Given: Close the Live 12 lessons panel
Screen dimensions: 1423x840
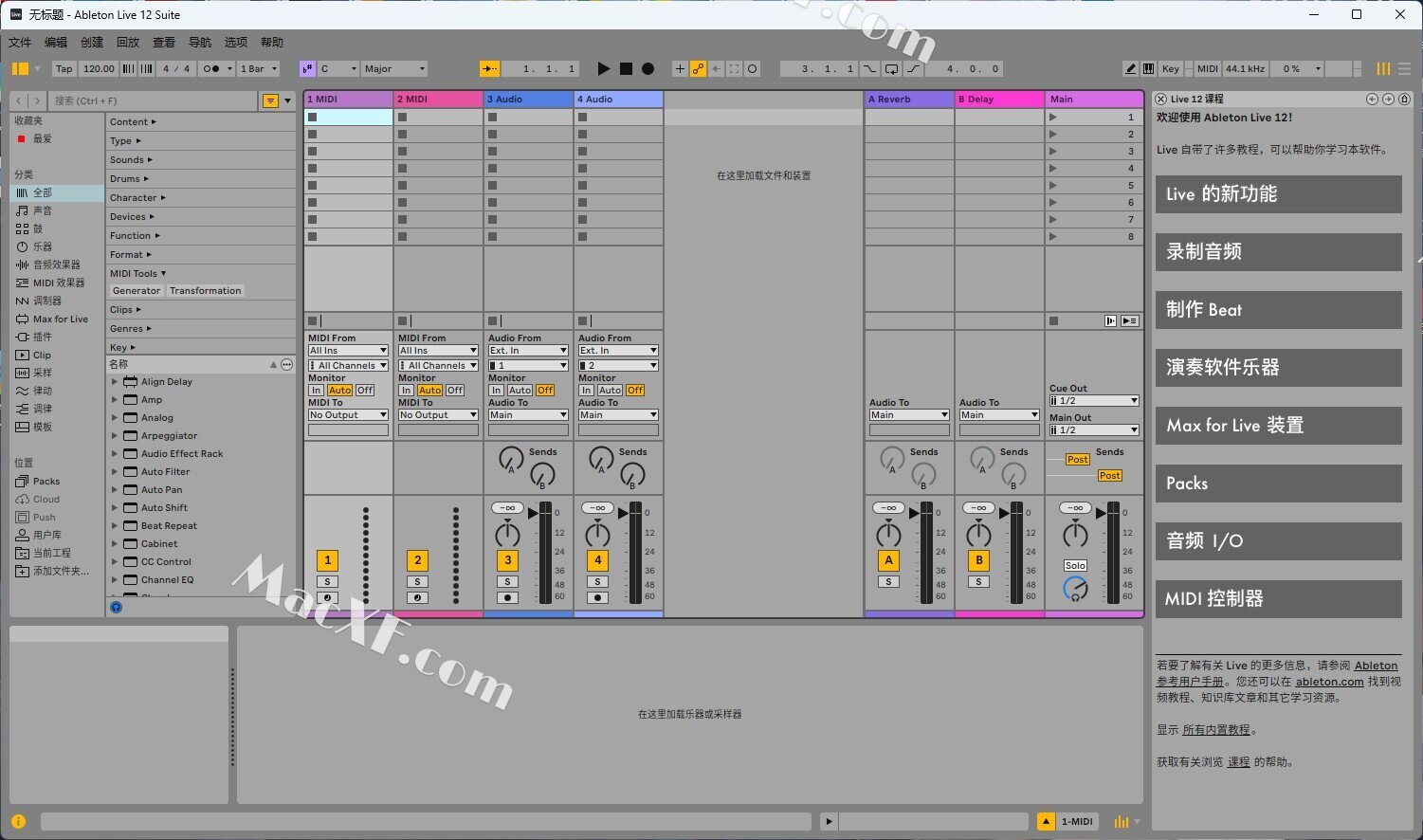Looking at the screenshot, I should [1161, 99].
